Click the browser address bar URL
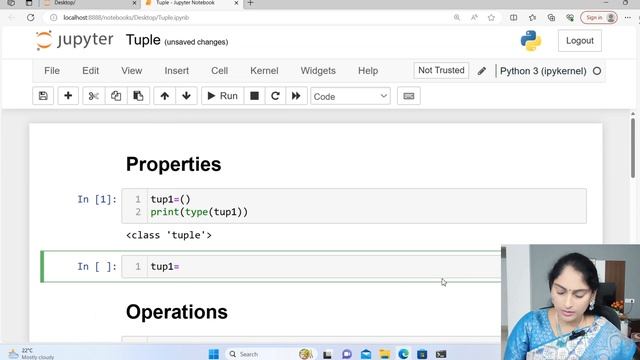Viewport: 640px width, 360px height. (x=126, y=18)
